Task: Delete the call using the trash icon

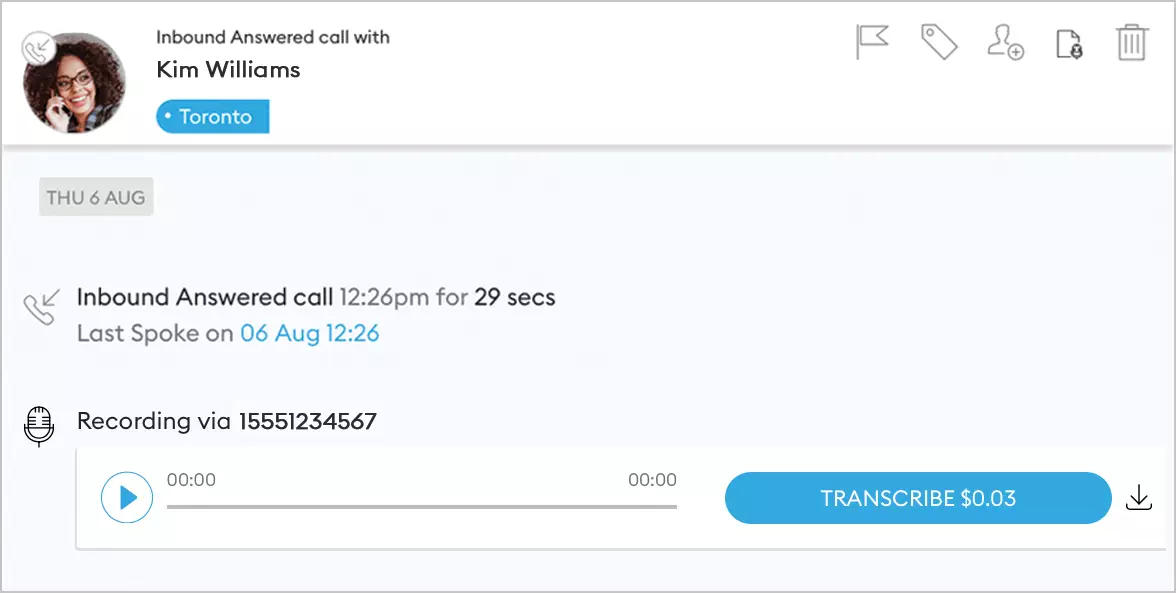Action: [1131, 43]
